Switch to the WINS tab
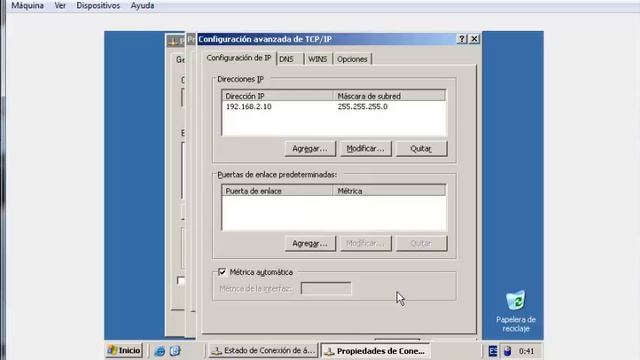640x360 pixels. click(x=318, y=59)
